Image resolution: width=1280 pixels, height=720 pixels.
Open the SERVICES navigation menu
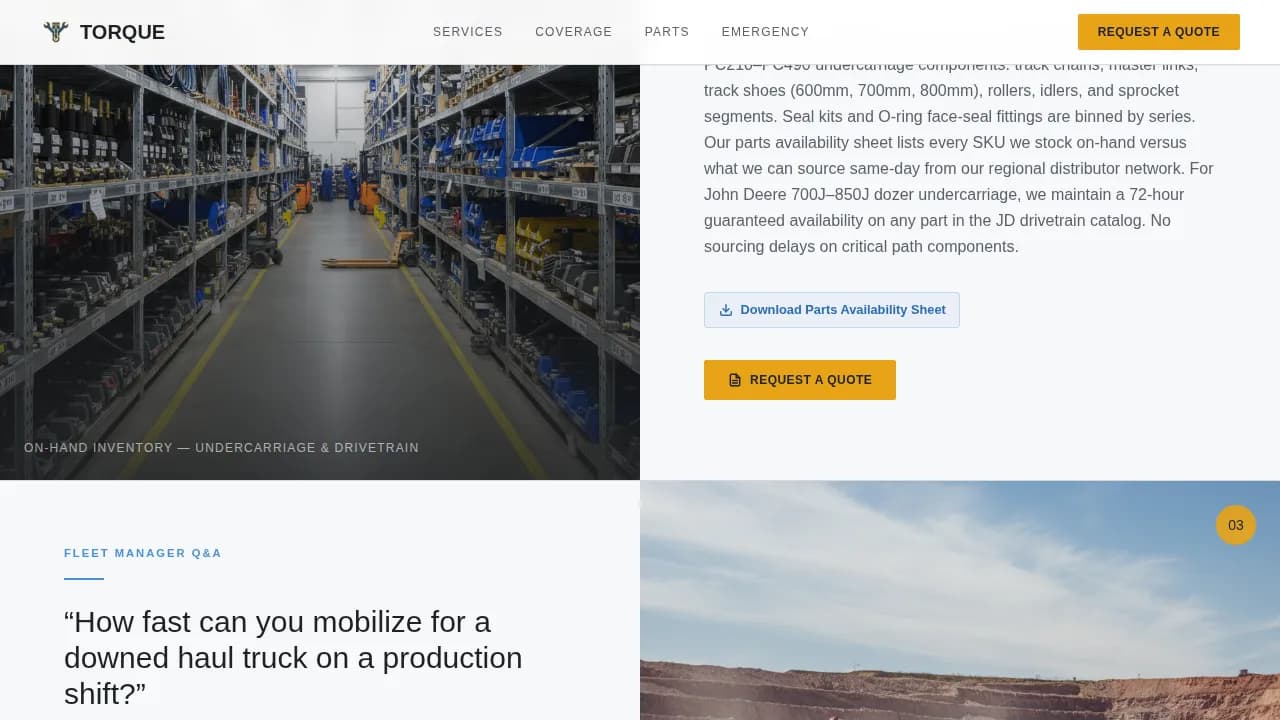click(x=467, y=31)
